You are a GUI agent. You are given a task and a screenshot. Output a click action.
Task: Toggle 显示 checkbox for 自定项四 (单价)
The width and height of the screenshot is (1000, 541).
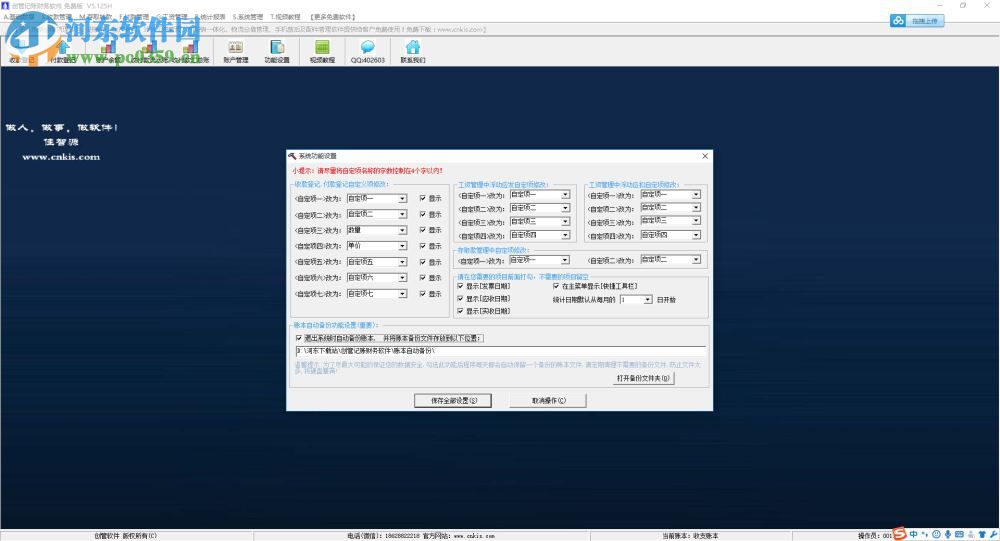coord(423,246)
